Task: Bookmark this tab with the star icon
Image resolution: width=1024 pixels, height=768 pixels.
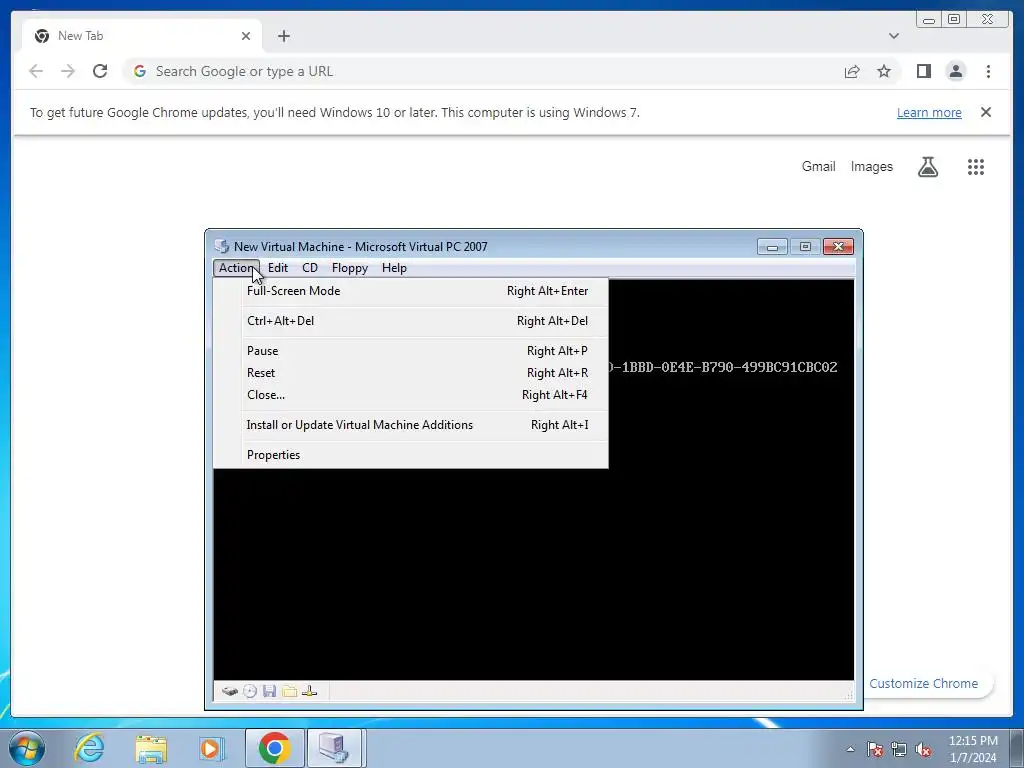Action: point(884,71)
